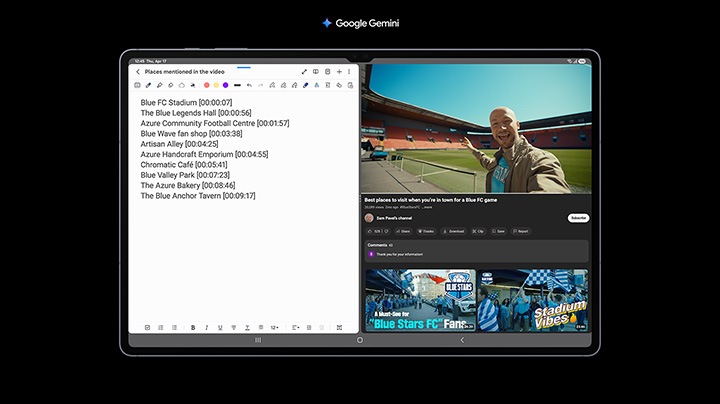
Task: Choose the purple pen color swatch
Action: pos(226,85)
